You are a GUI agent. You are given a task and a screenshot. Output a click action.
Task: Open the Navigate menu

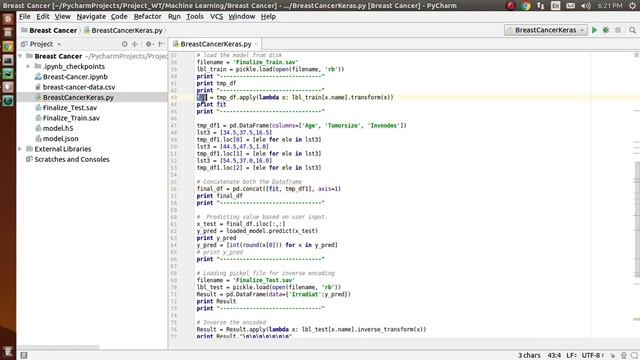point(91,17)
